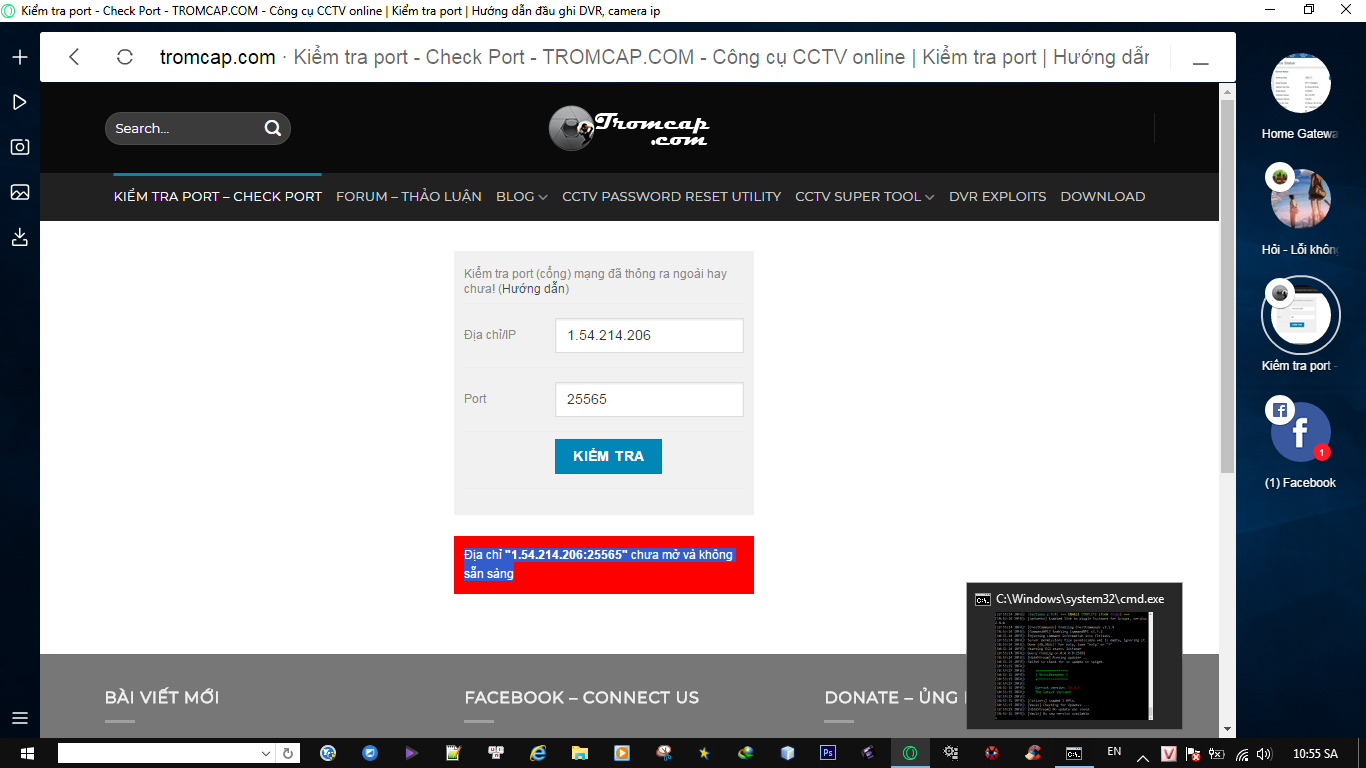The width and height of the screenshot is (1366, 768).
Task: Open the orange media player taskbar icon
Action: 621,753
